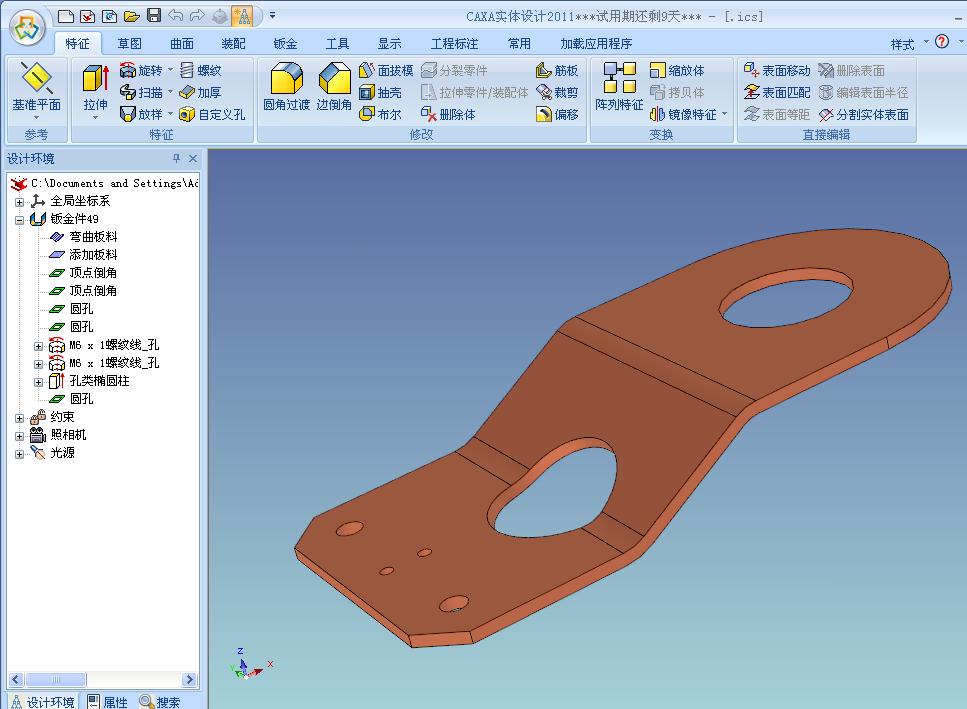Image resolution: width=967 pixels, height=709 pixels.
Task: Open the 样式 dropdown menu
Action: (x=925, y=43)
